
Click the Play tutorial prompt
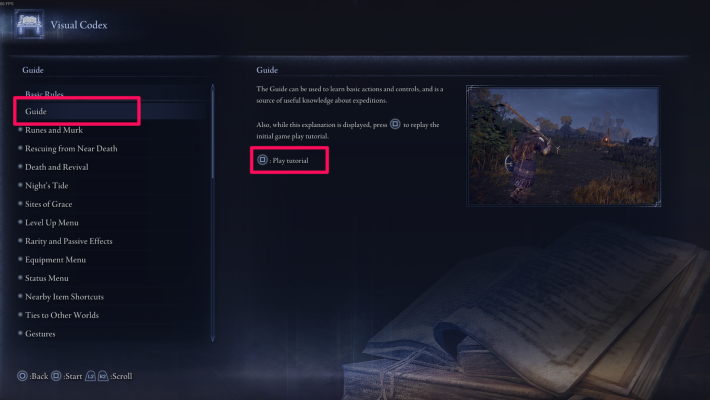[x=289, y=160]
